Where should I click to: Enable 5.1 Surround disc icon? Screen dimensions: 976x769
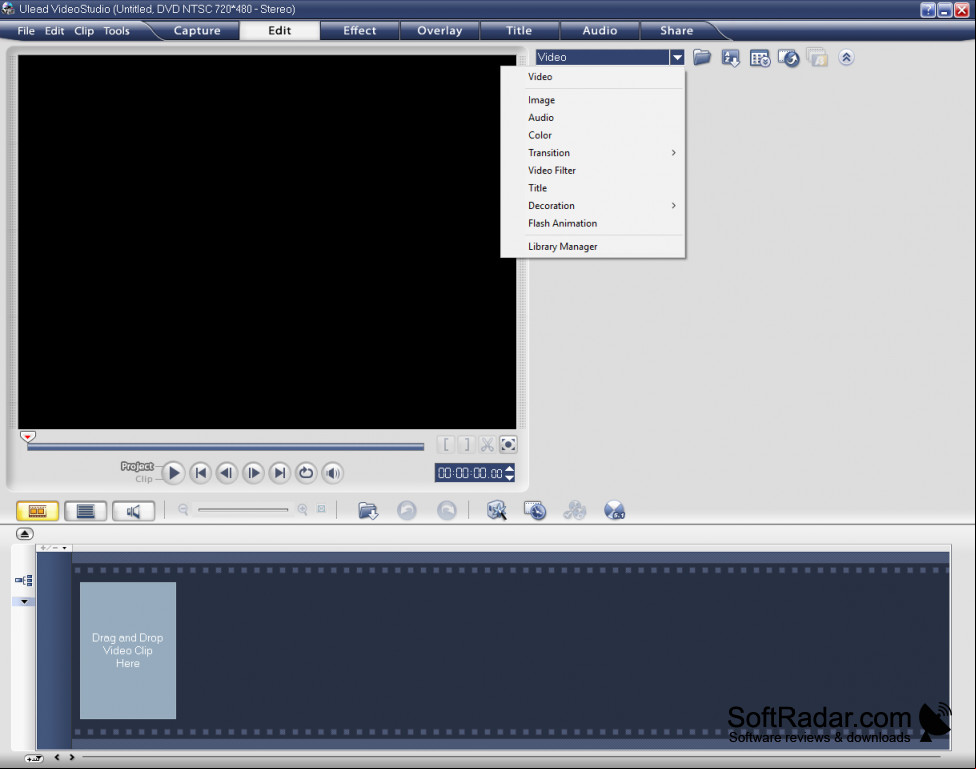pyautogui.click(x=614, y=511)
